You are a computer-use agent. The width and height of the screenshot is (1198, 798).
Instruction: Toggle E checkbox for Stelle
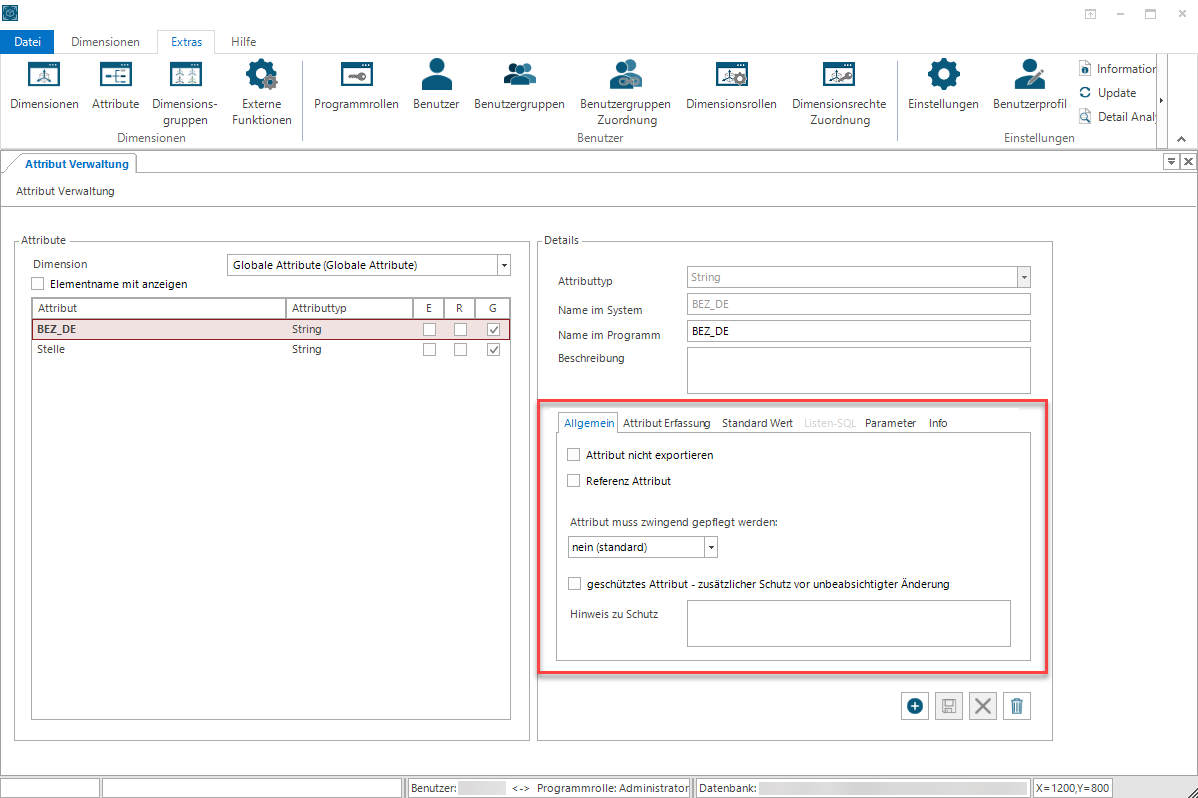tap(429, 349)
